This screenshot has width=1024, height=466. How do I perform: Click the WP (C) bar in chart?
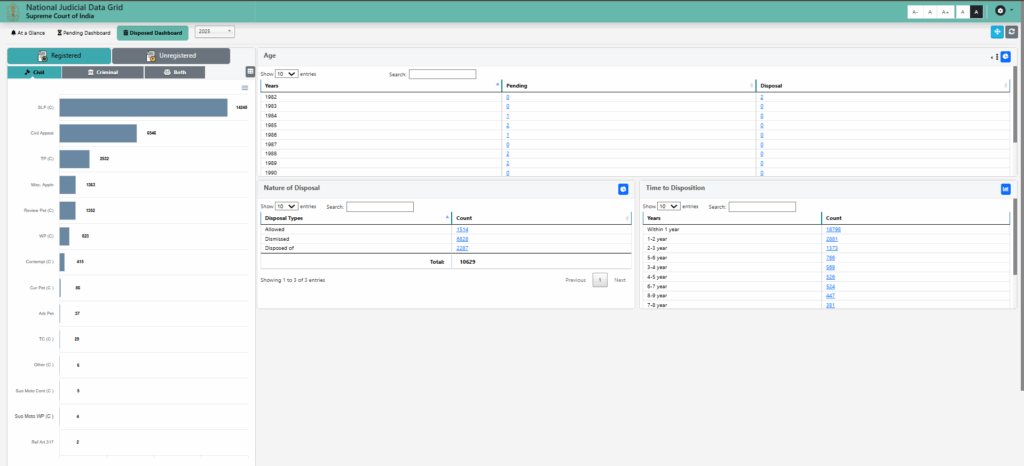[x=64, y=236]
